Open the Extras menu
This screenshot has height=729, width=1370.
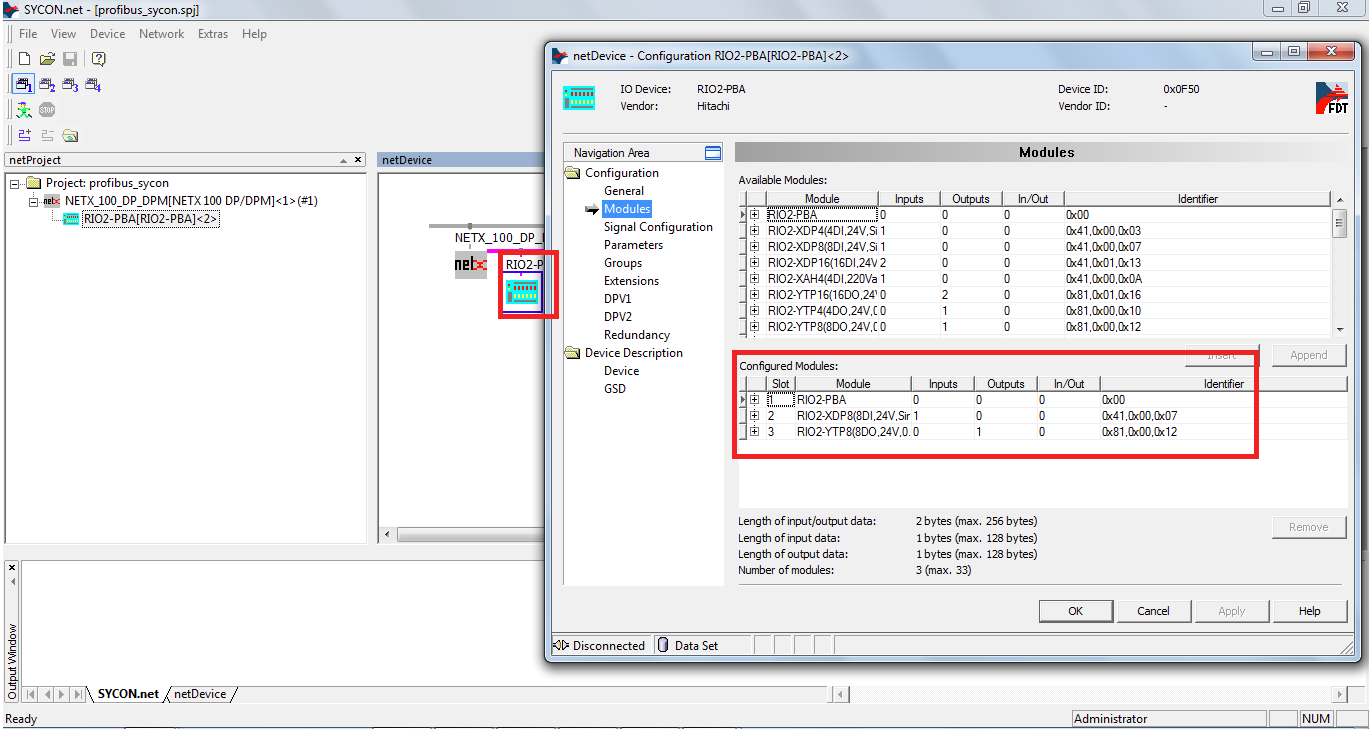click(x=213, y=34)
